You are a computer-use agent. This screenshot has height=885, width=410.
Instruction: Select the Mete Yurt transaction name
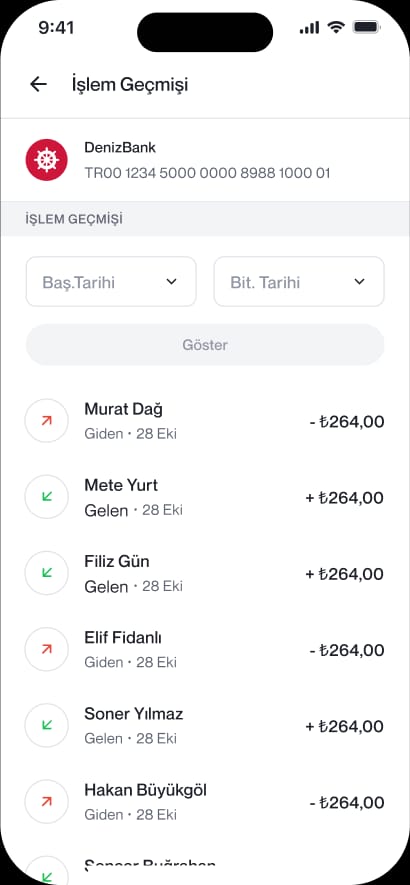pyautogui.click(x=121, y=485)
